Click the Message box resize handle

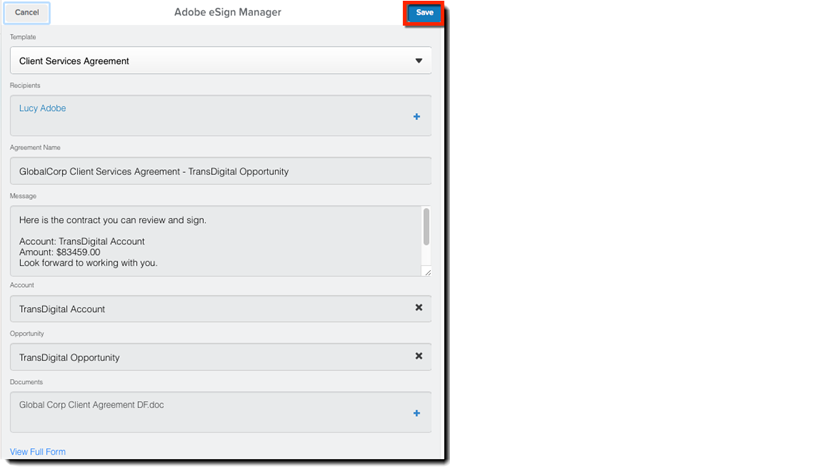427,272
